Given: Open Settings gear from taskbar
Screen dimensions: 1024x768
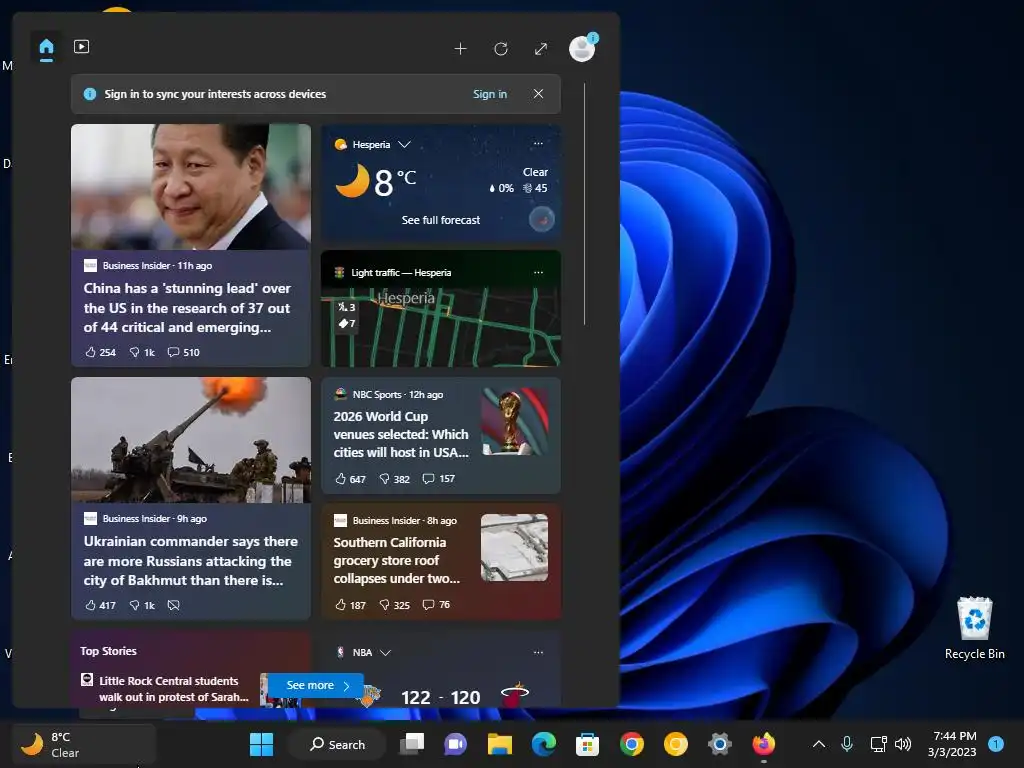Looking at the screenshot, I should [x=720, y=744].
